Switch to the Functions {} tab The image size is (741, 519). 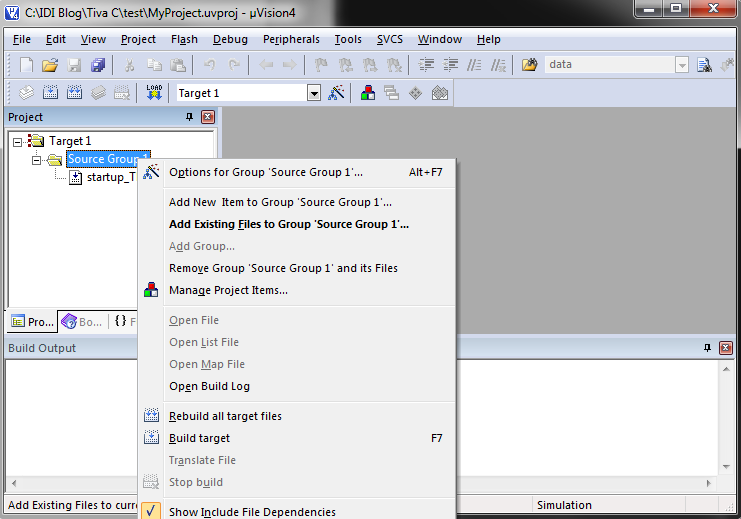click(x=124, y=321)
